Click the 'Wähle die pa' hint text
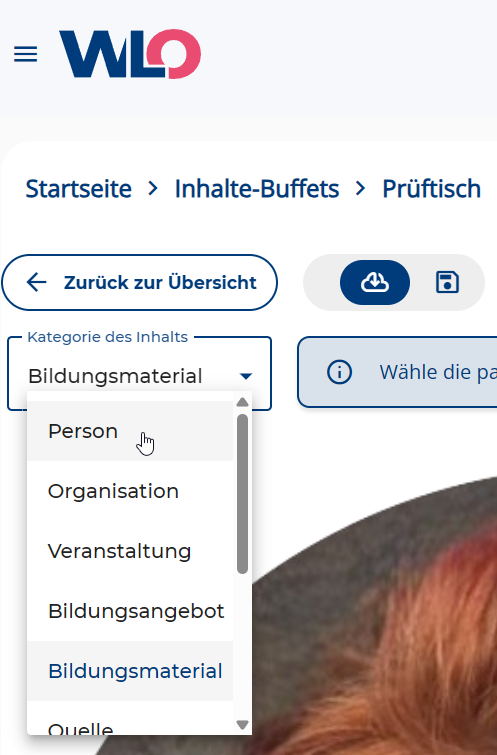497x755 pixels. coord(438,372)
